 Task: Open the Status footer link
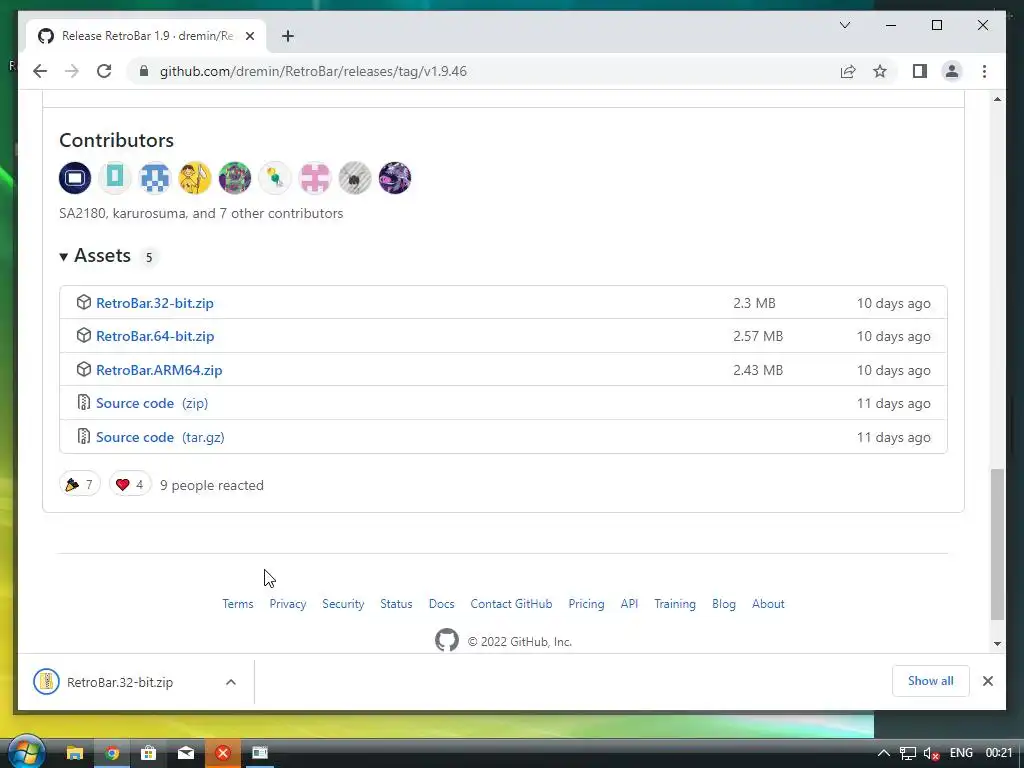[396, 604]
